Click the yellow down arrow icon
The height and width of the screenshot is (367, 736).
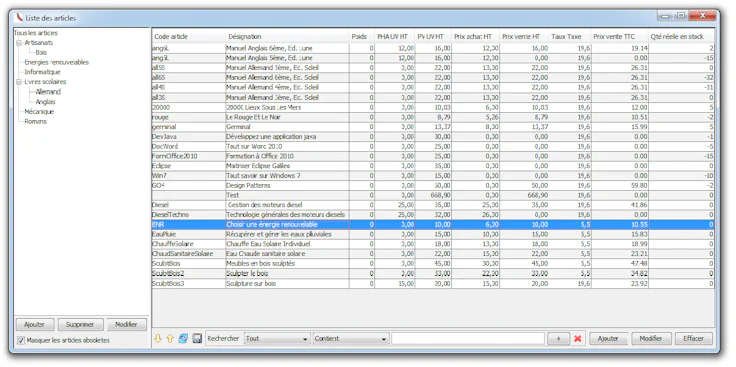tap(158, 338)
